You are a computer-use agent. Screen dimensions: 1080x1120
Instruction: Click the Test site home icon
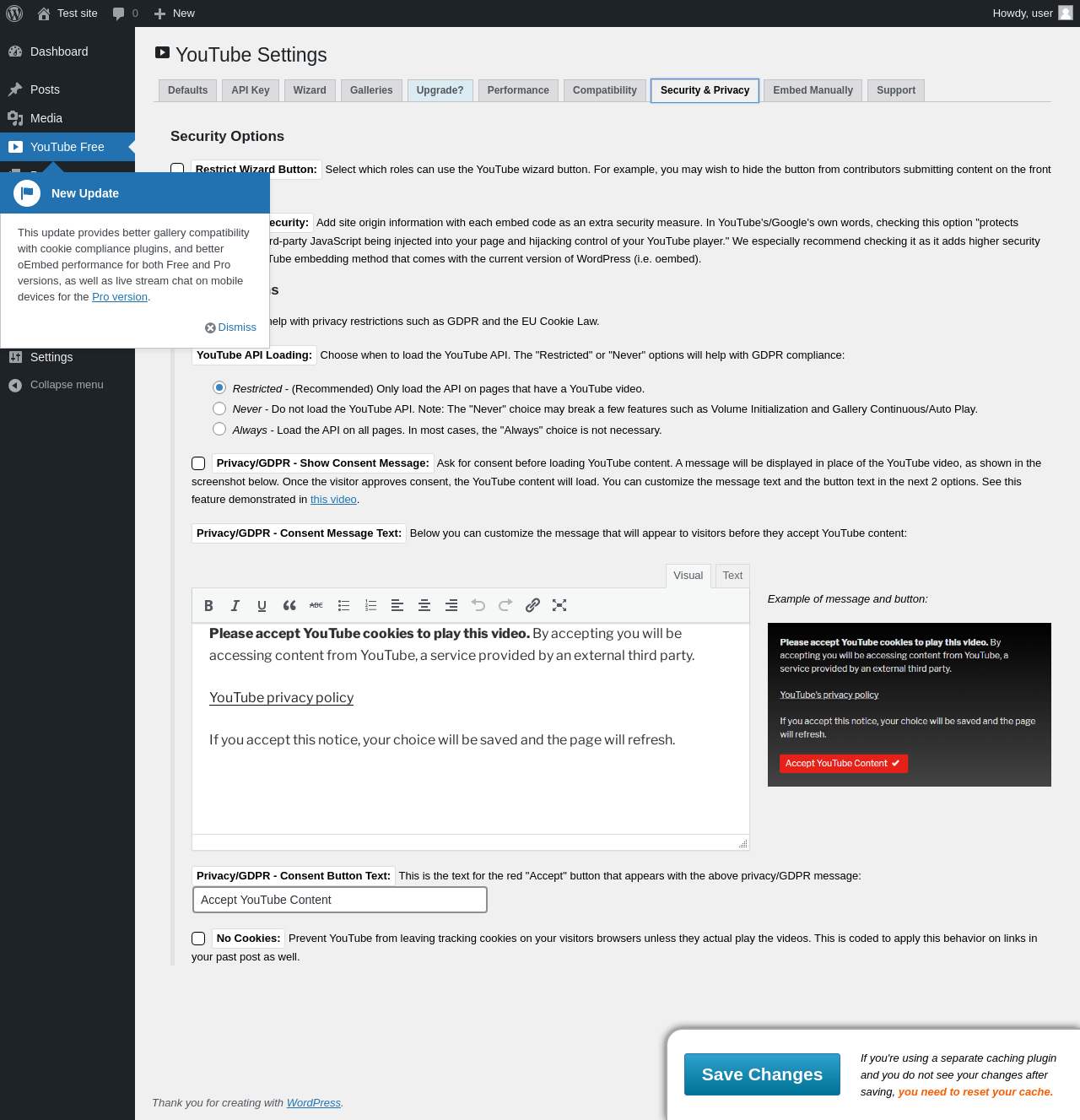(x=44, y=14)
